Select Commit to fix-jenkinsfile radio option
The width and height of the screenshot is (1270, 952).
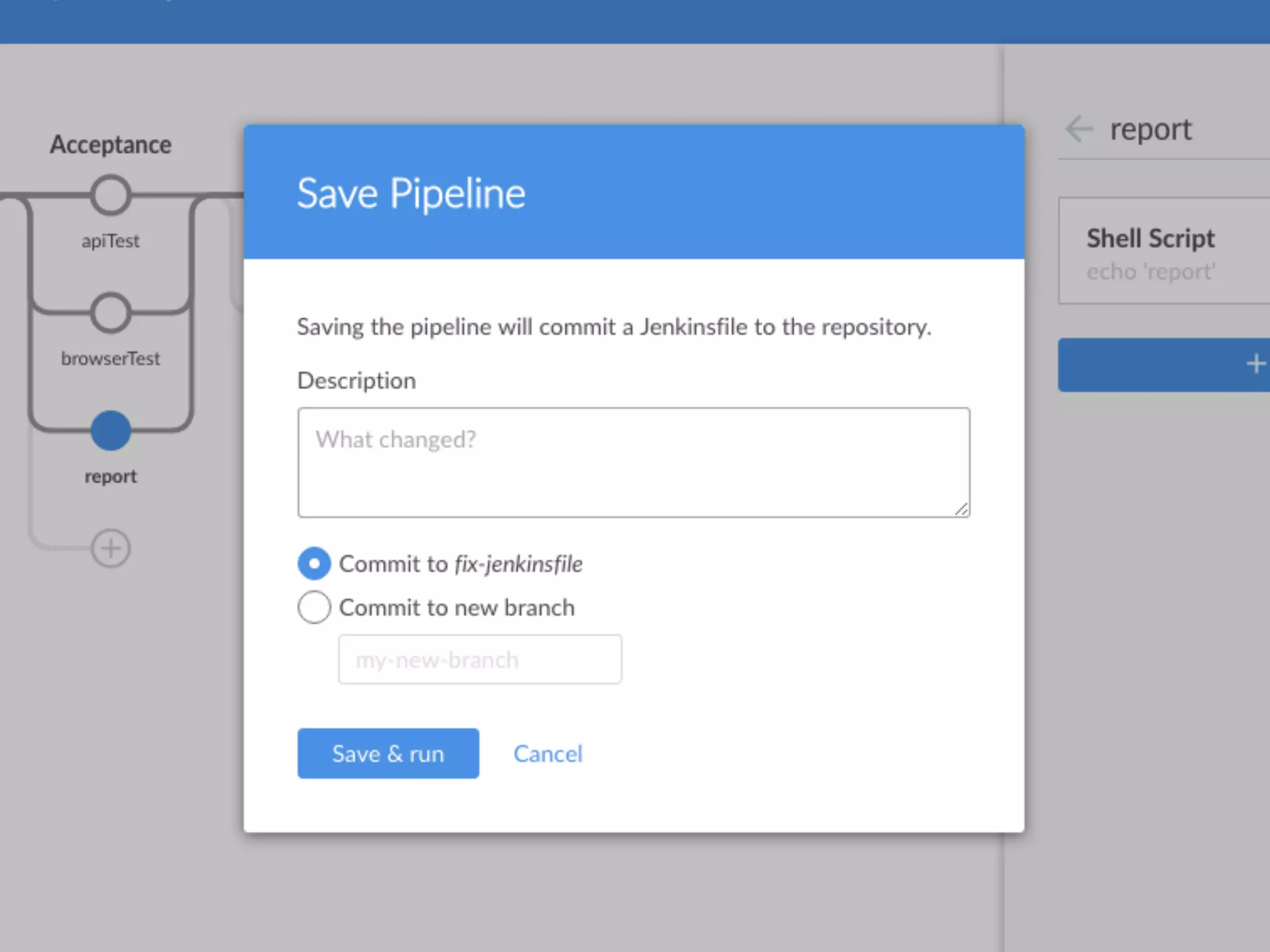click(x=314, y=563)
